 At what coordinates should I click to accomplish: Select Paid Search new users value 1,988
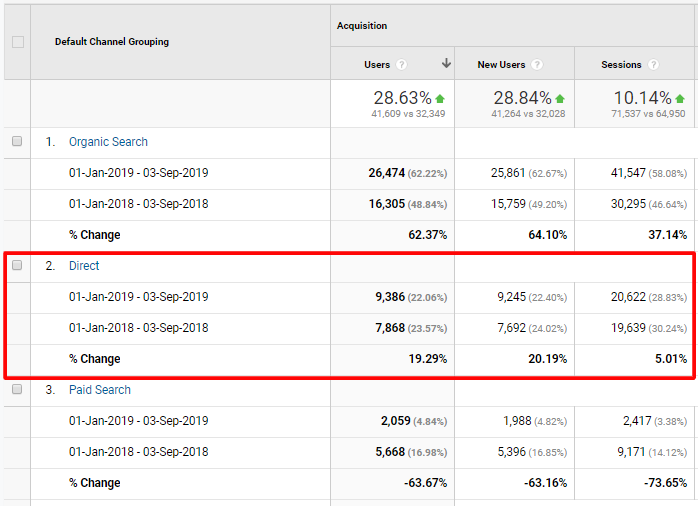tap(517, 421)
